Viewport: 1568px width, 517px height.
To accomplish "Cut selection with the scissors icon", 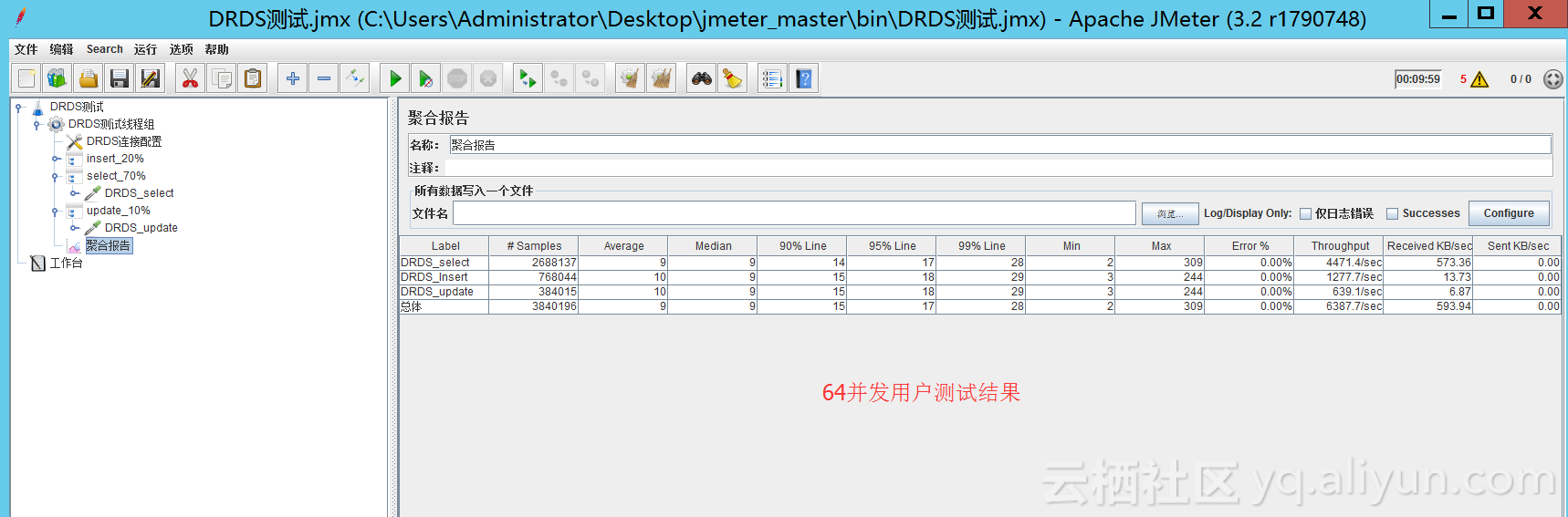I will (190, 78).
